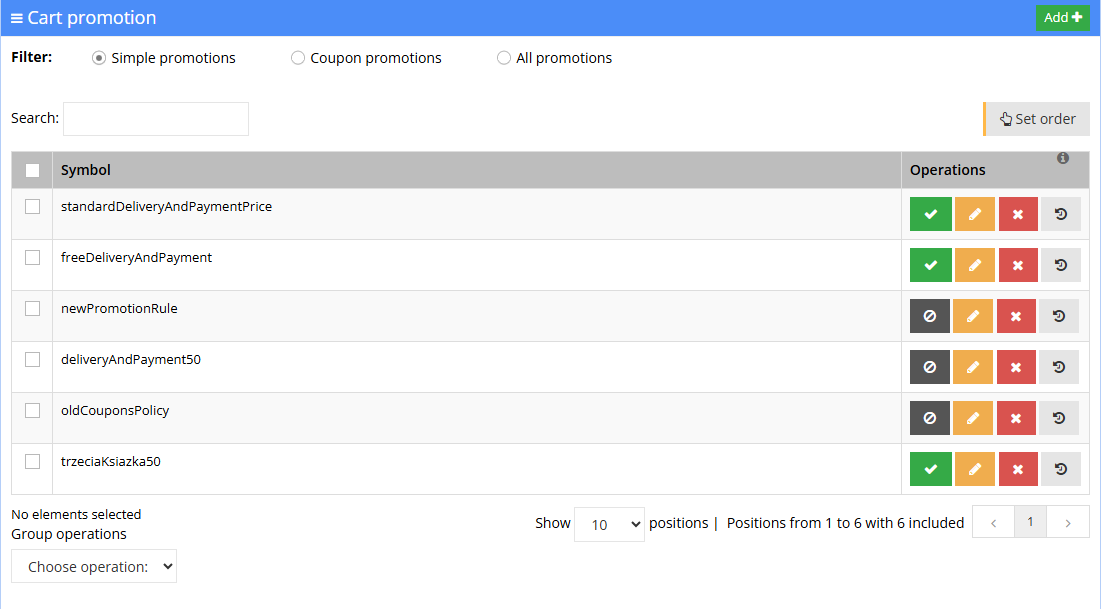Choose the All promotions filter
1101x609 pixels.
tap(503, 58)
